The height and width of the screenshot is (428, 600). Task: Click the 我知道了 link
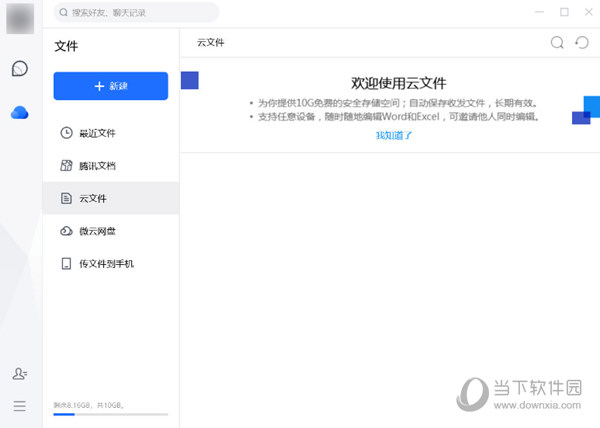[x=394, y=135]
